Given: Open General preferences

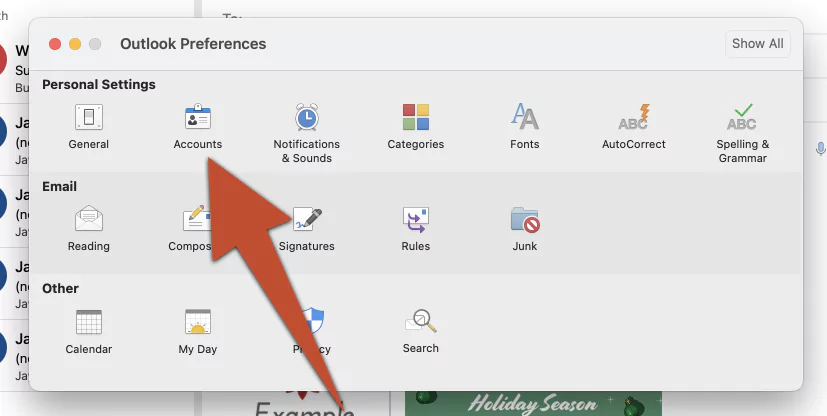Looking at the screenshot, I should [x=89, y=127].
